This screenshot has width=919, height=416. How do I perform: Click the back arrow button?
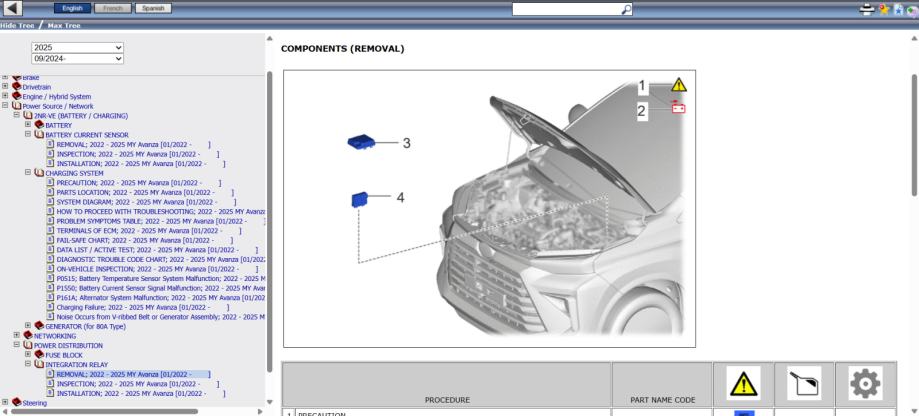point(13,8)
